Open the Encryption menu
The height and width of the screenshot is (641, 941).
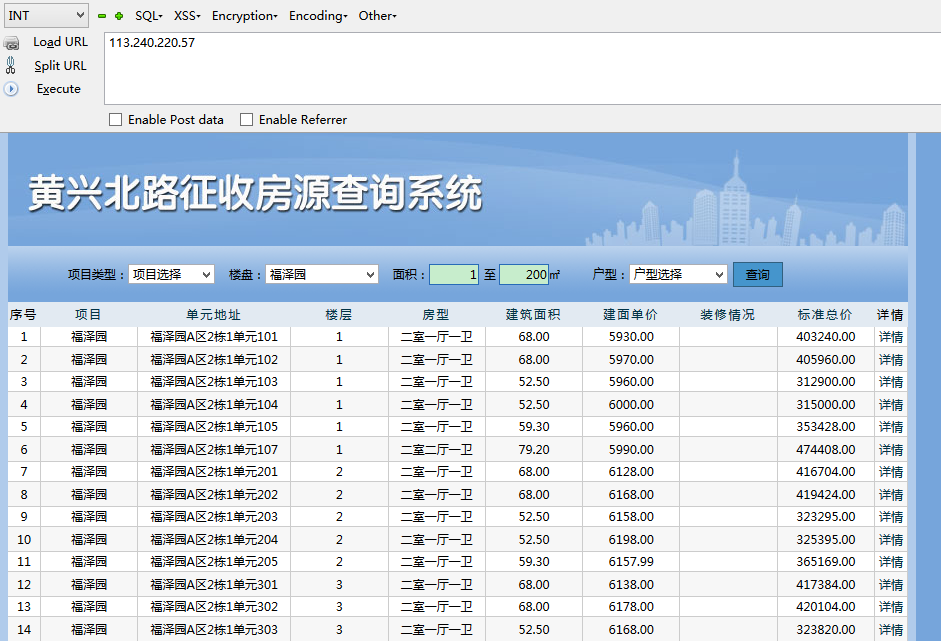[x=245, y=16]
